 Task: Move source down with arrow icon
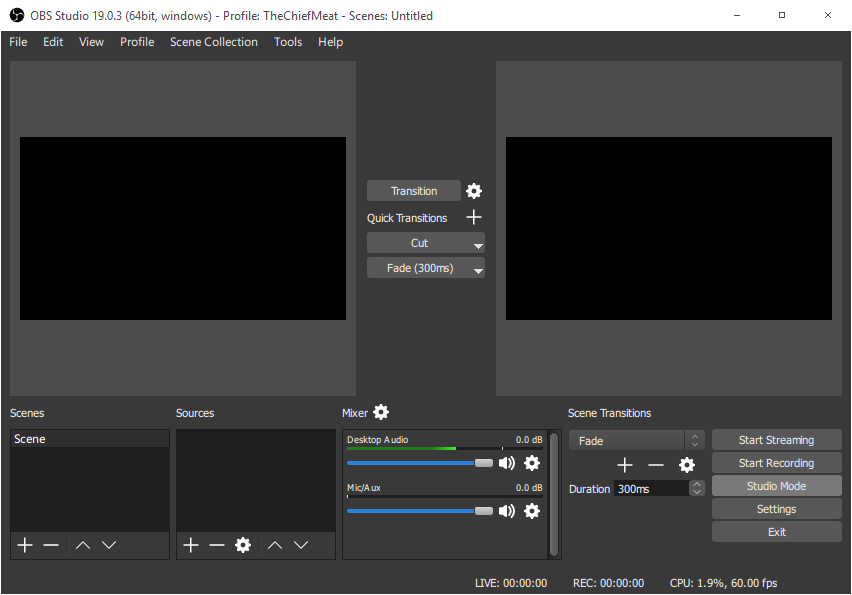301,545
